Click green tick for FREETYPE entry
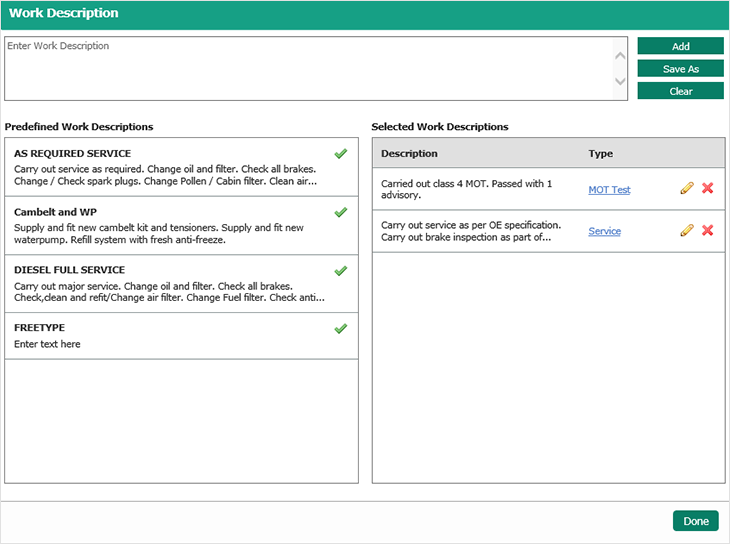Image resolution: width=730 pixels, height=544 pixels. click(x=340, y=328)
